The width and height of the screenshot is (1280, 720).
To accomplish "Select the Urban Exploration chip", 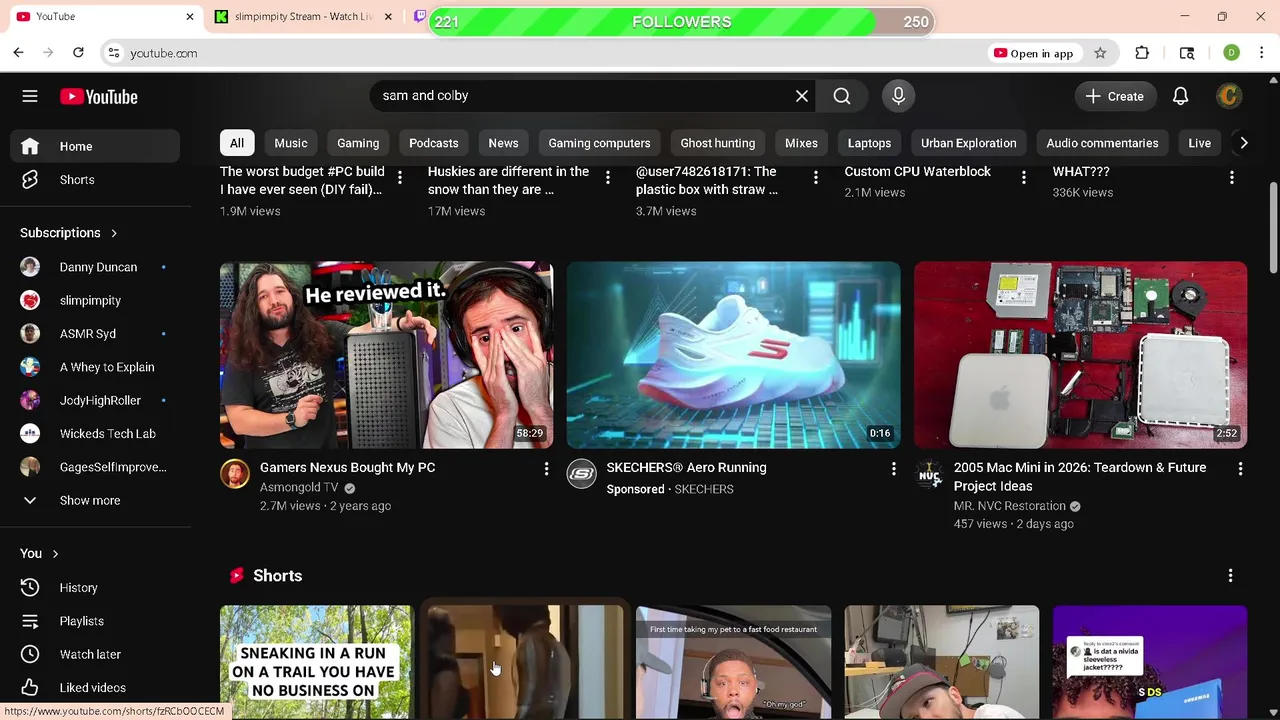I will [x=968, y=143].
